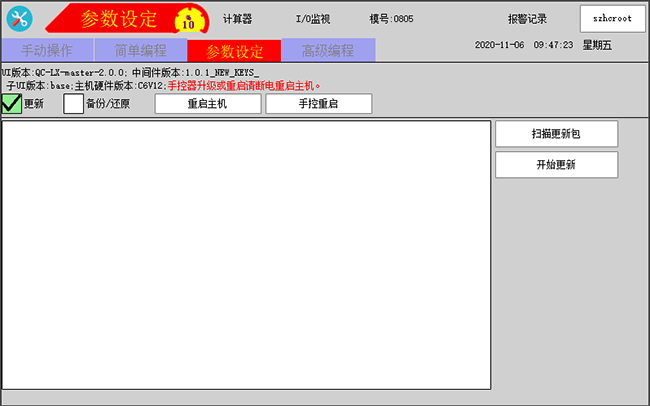The image size is (650, 406).
Task: Enable the 备份/还原 checkbox
Action: (73, 104)
